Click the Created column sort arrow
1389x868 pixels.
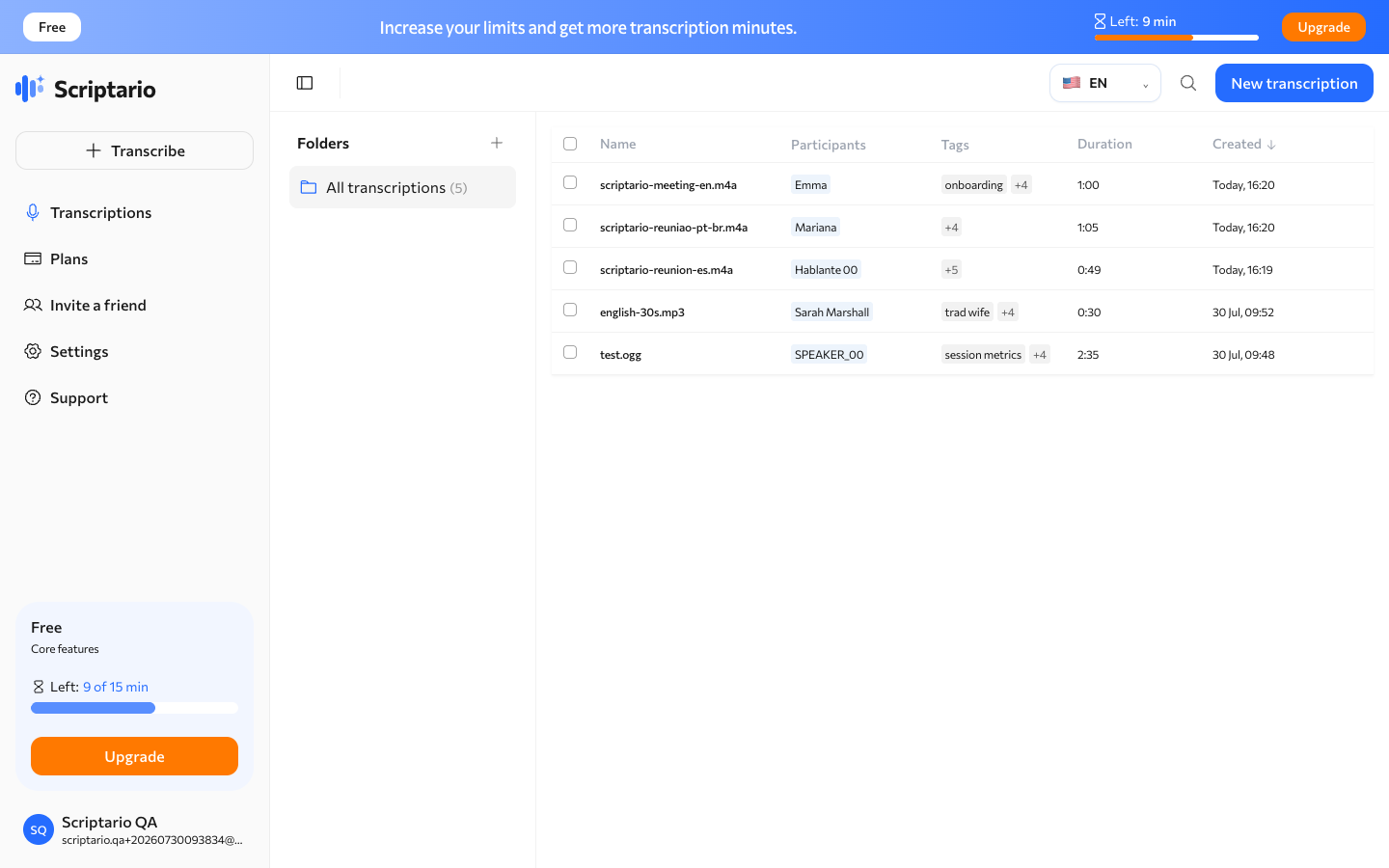point(1271,145)
